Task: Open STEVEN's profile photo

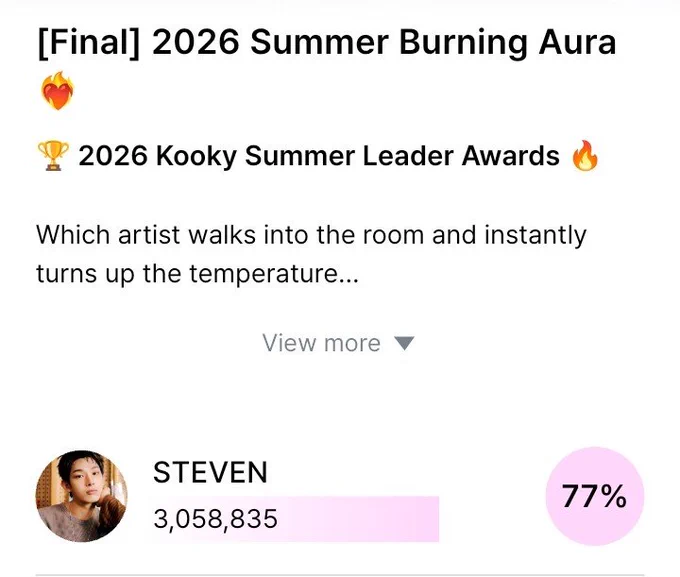Action: tap(82, 496)
